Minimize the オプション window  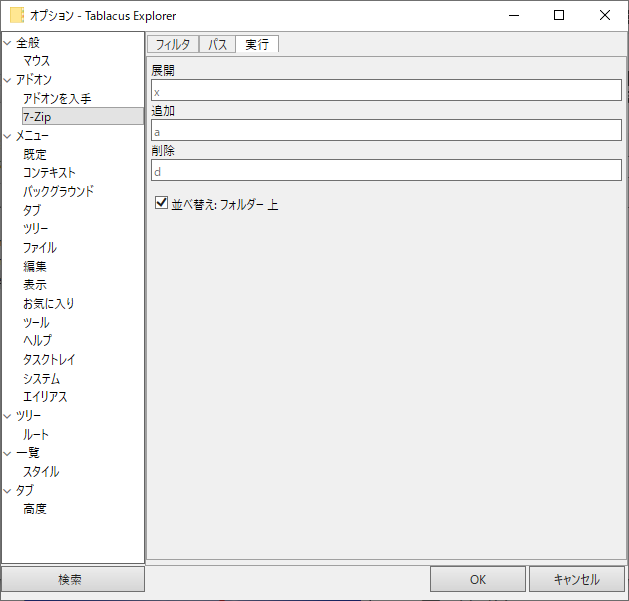[x=514, y=15]
